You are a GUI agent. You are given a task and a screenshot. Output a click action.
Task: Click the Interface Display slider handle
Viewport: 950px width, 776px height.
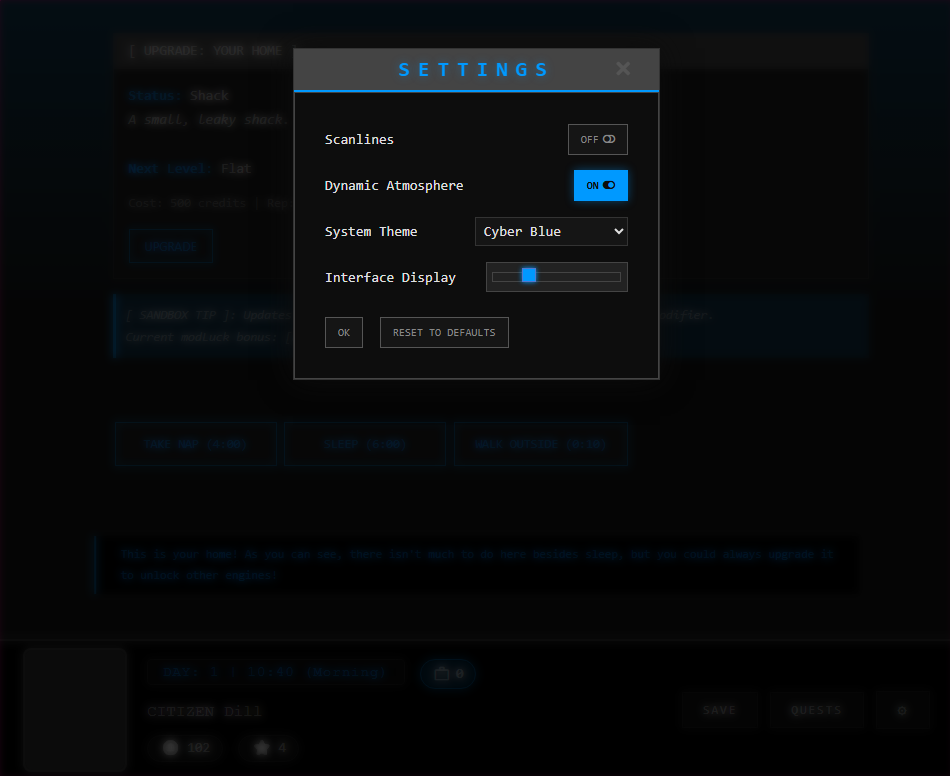point(529,276)
